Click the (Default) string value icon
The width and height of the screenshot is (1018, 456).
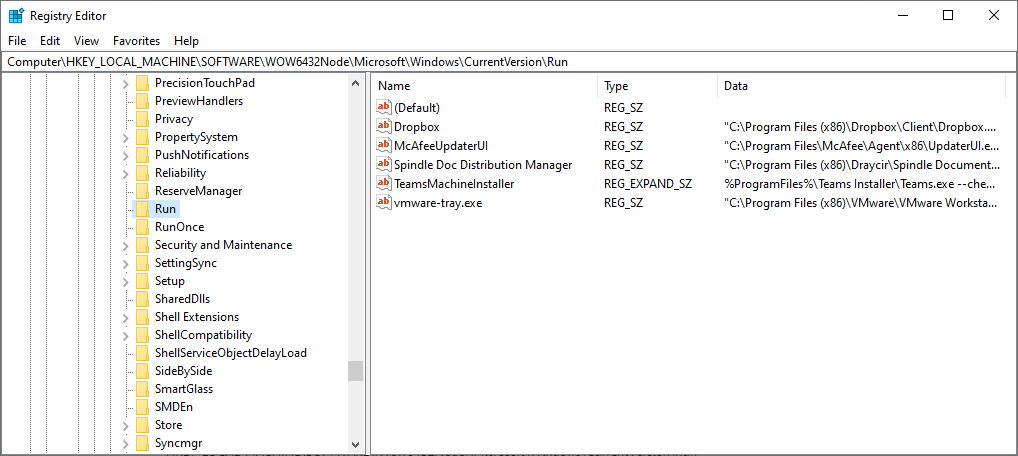point(384,107)
